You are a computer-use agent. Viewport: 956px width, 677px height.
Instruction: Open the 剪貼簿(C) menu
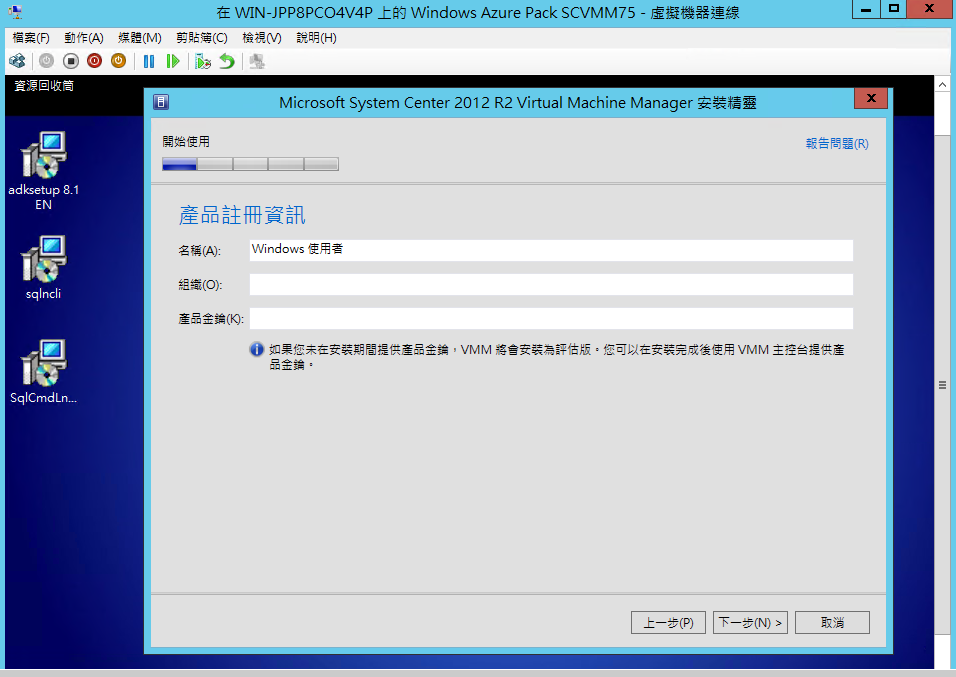click(x=202, y=38)
